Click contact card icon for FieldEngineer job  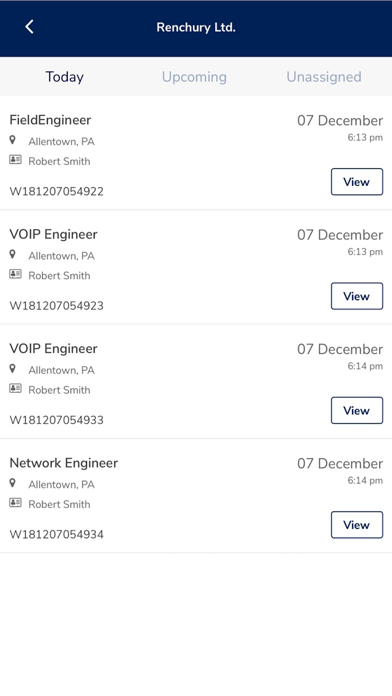pyautogui.click(x=16, y=160)
